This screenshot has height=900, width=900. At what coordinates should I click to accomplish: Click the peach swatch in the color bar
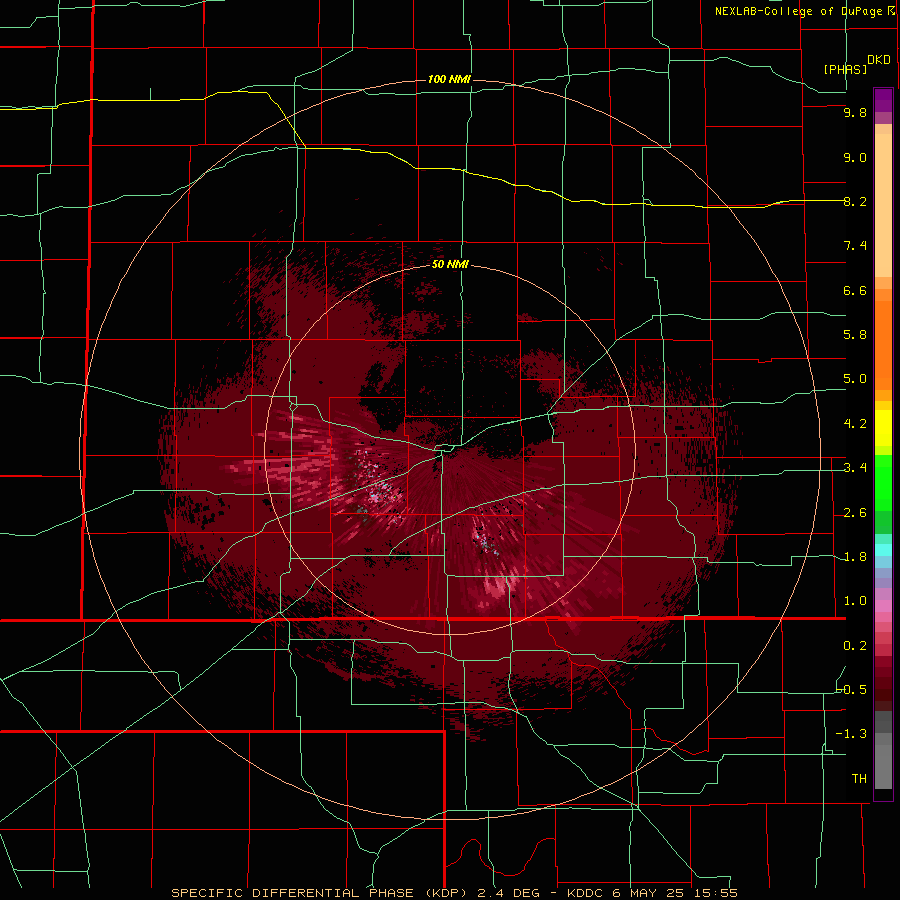(883, 205)
